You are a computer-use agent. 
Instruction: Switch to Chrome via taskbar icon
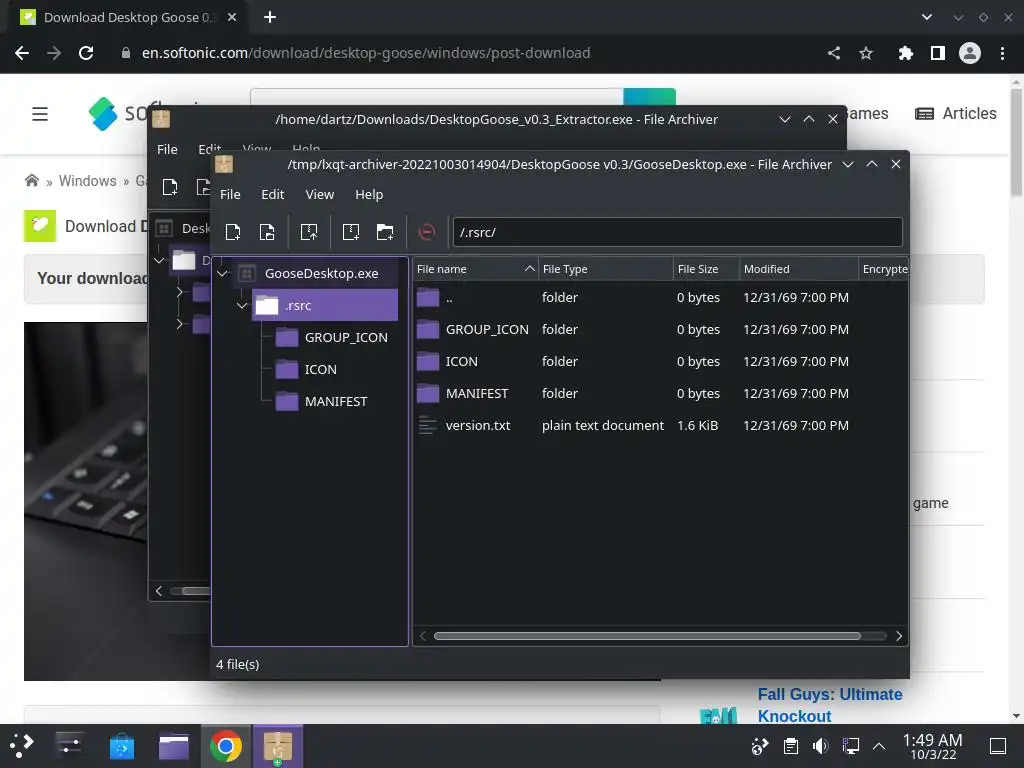pos(226,746)
